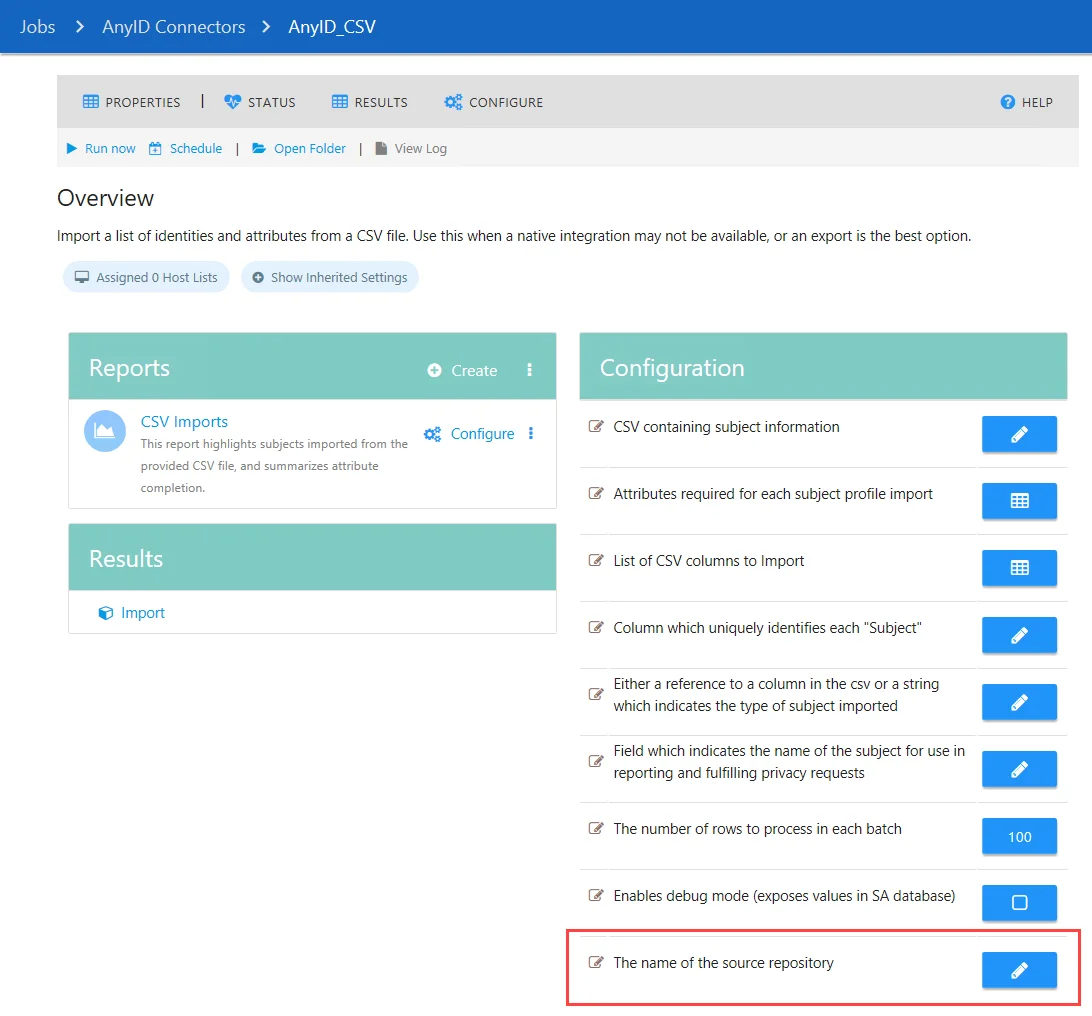The height and width of the screenshot is (1016, 1092).
Task: Select AnyID_CSV breadcrumb item
Action: 332,26
